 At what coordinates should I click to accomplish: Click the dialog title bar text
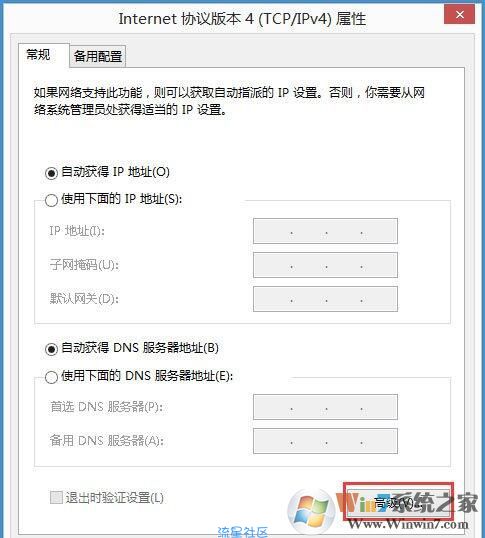(242, 19)
